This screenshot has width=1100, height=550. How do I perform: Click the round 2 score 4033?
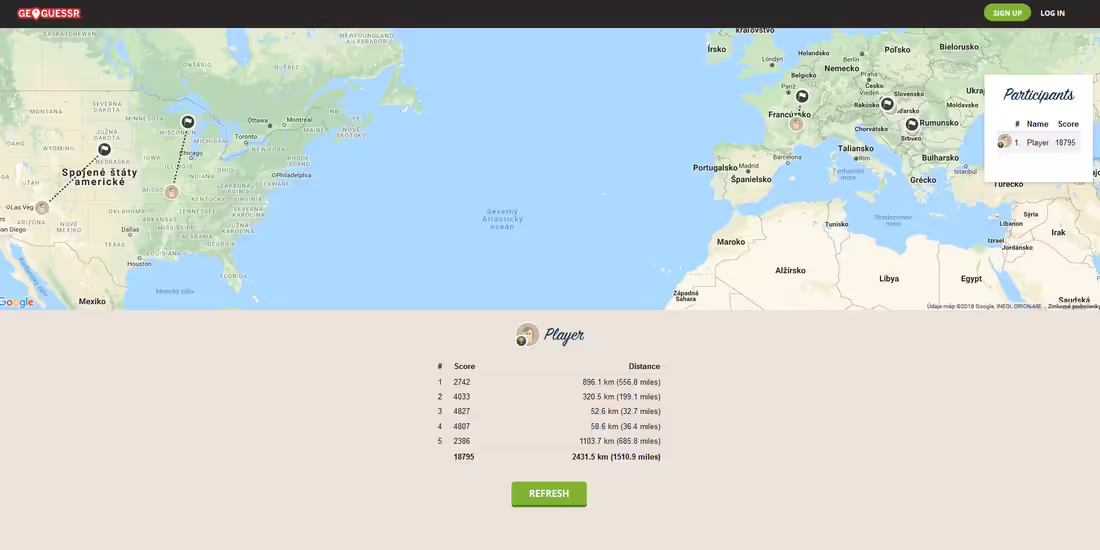click(x=462, y=397)
